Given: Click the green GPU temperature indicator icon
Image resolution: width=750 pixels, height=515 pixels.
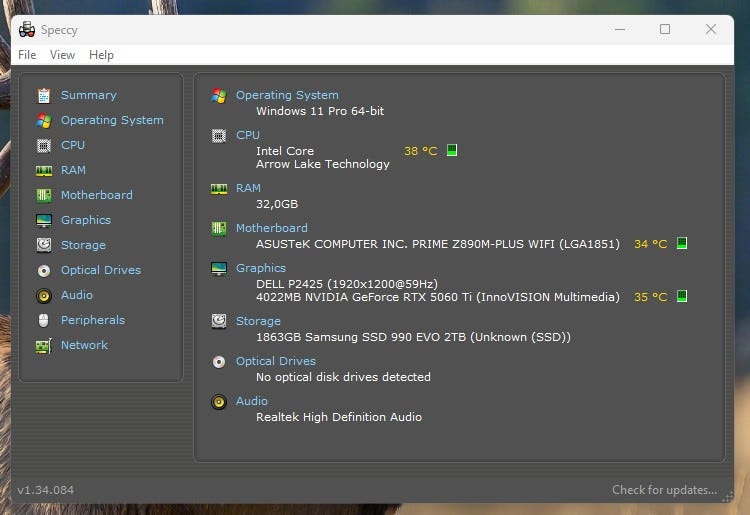Looking at the screenshot, I should [x=682, y=296].
